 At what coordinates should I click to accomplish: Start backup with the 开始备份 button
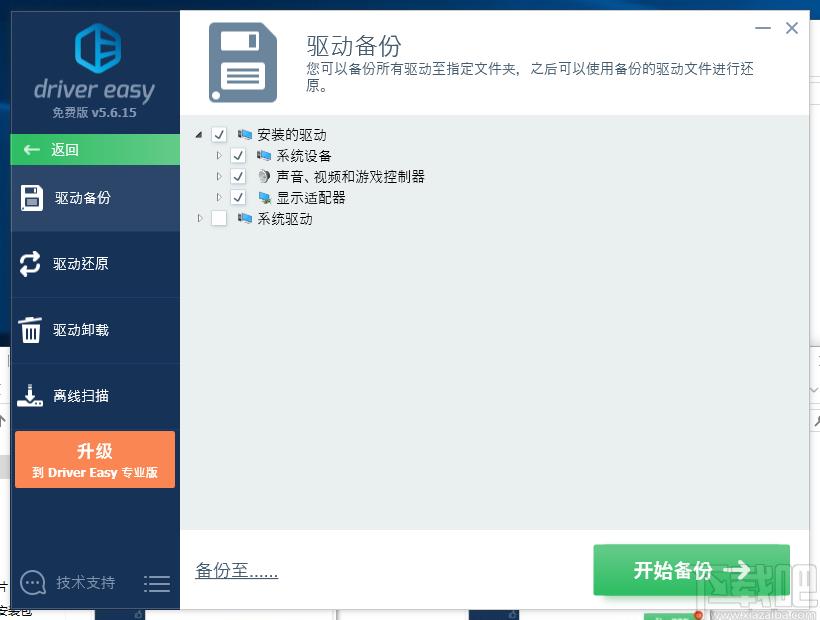(x=691, y=570)
